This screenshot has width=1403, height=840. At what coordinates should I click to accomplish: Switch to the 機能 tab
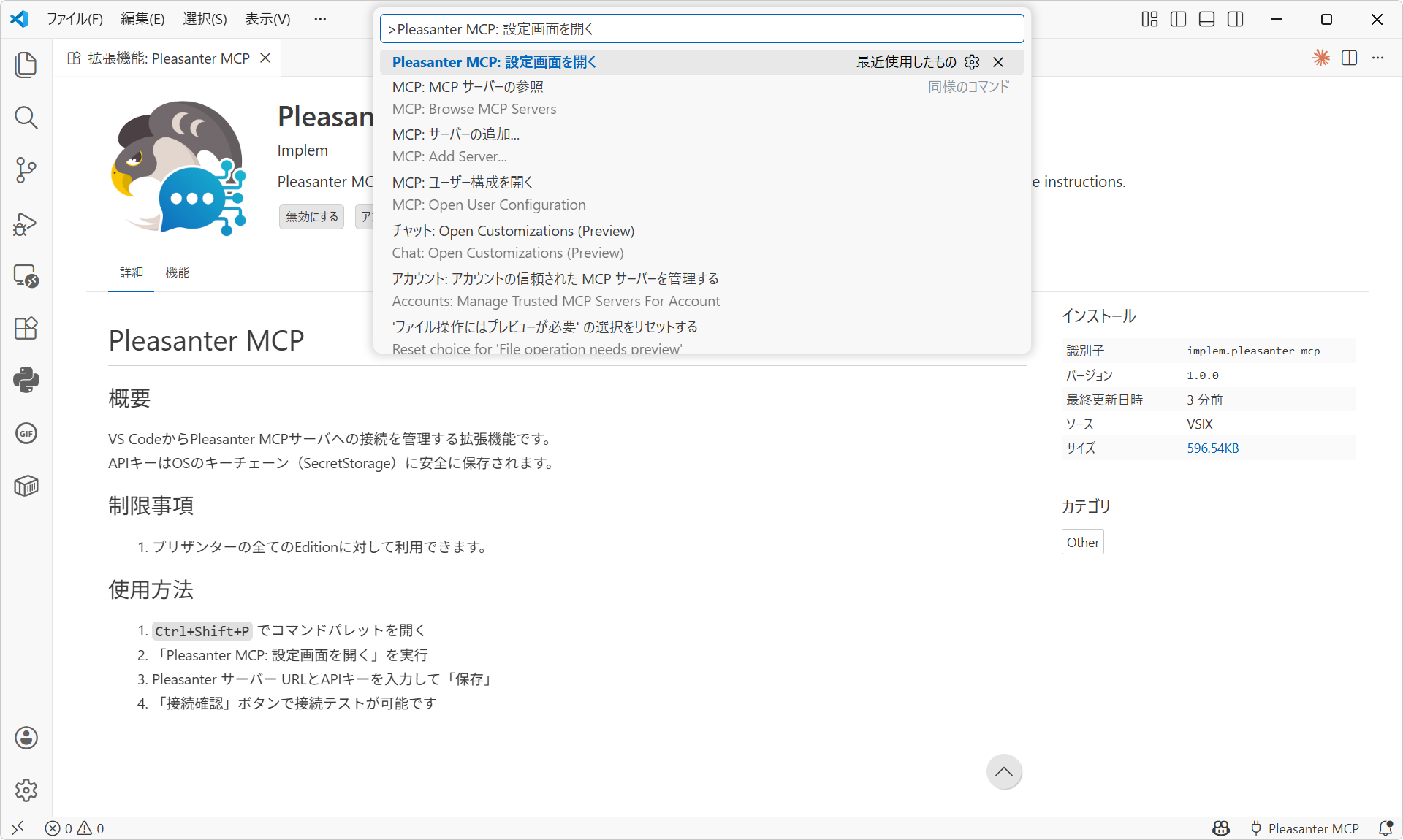[x=178, y=272]
